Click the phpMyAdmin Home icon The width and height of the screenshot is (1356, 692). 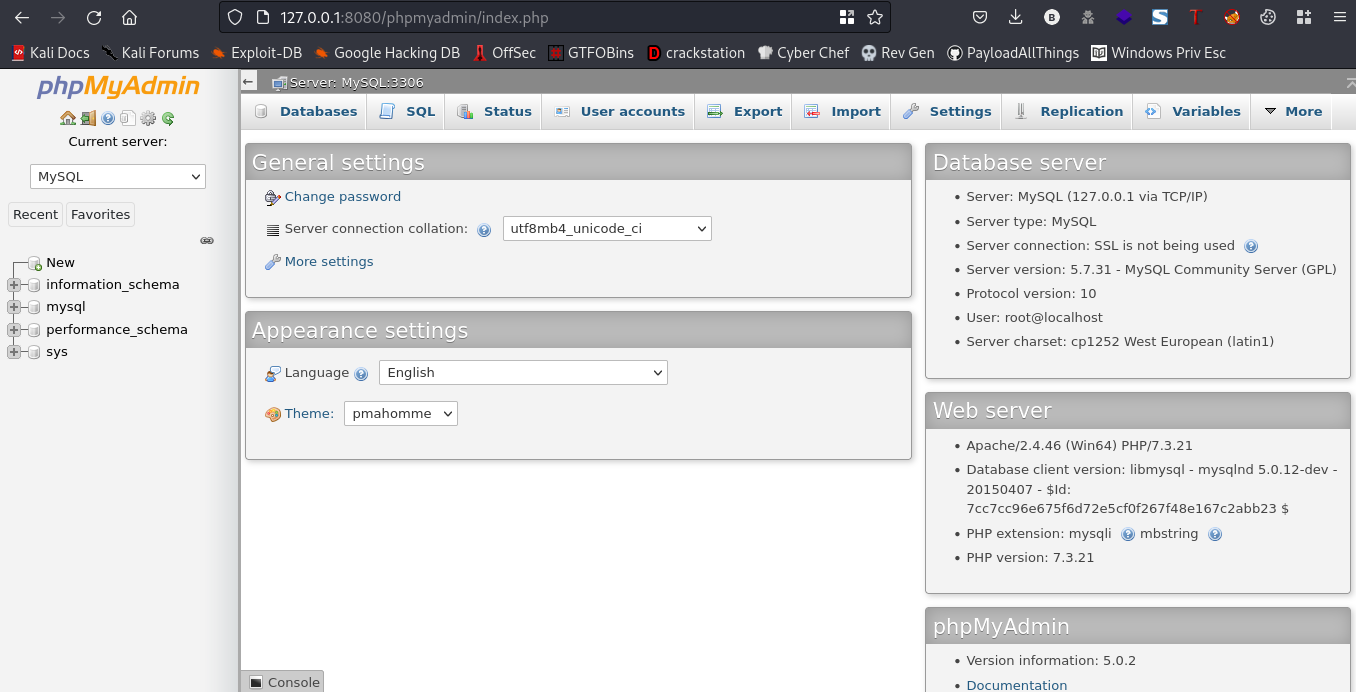[68, 118]
